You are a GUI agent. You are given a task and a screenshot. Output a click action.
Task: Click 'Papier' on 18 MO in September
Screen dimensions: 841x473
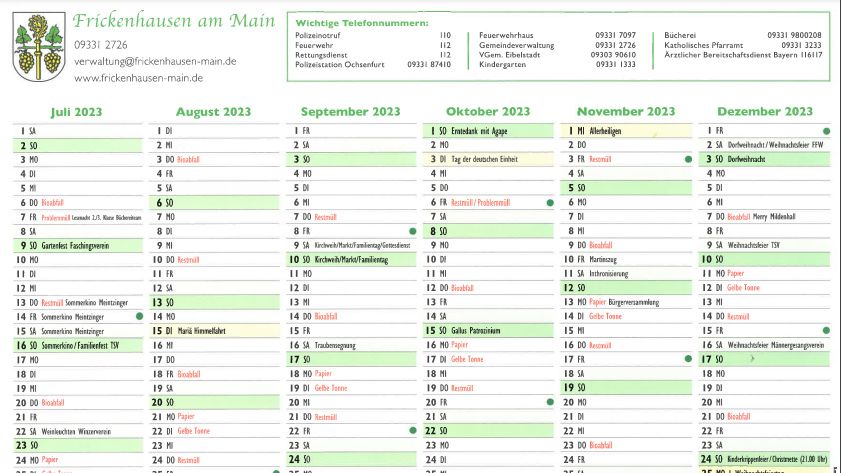323,374
